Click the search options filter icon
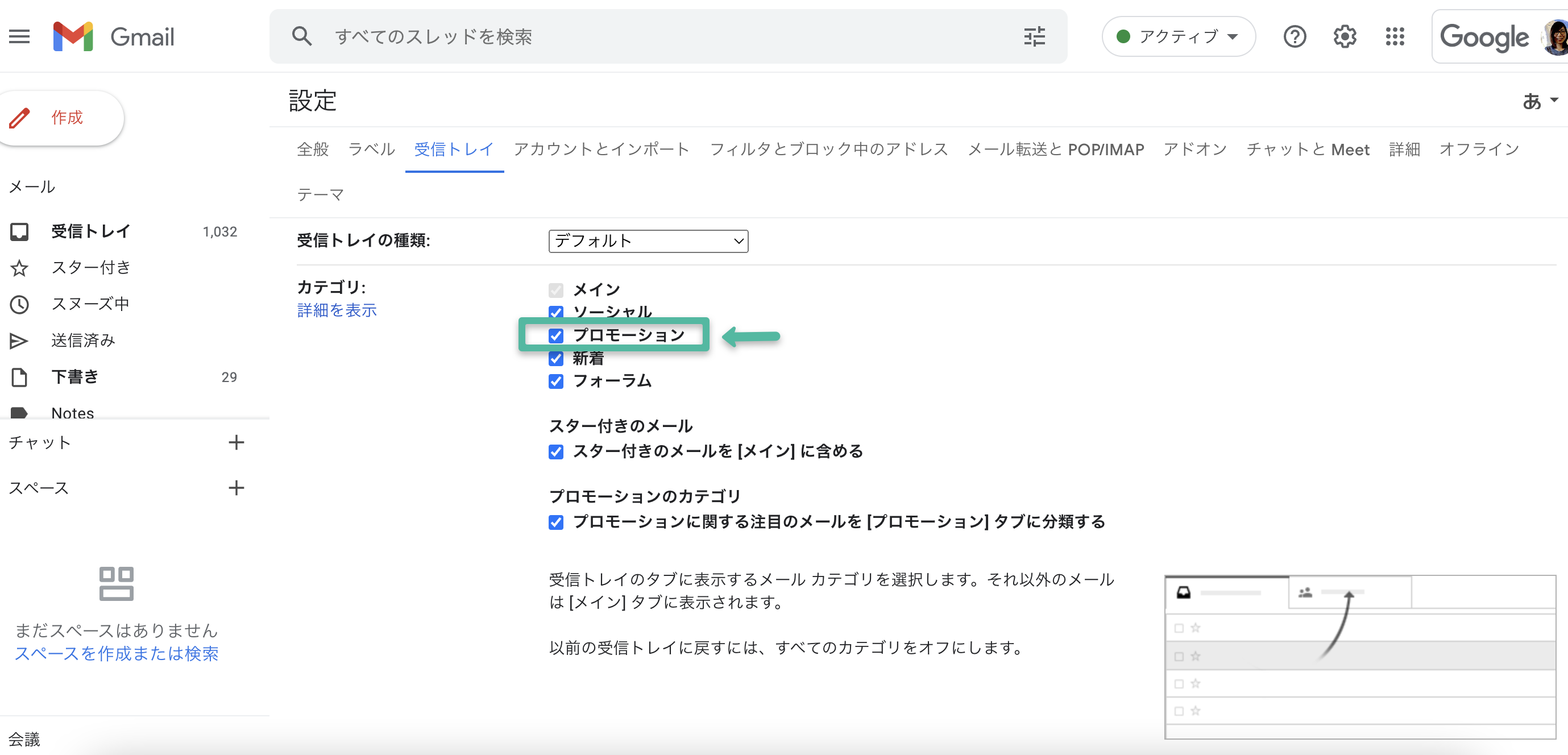Image resolution: width=1568 pixels, height=755 pixels. click(1034, 36)
